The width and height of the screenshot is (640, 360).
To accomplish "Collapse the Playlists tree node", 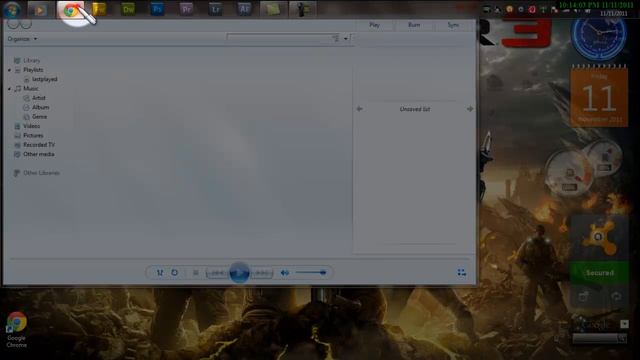I will pos(9,70).
